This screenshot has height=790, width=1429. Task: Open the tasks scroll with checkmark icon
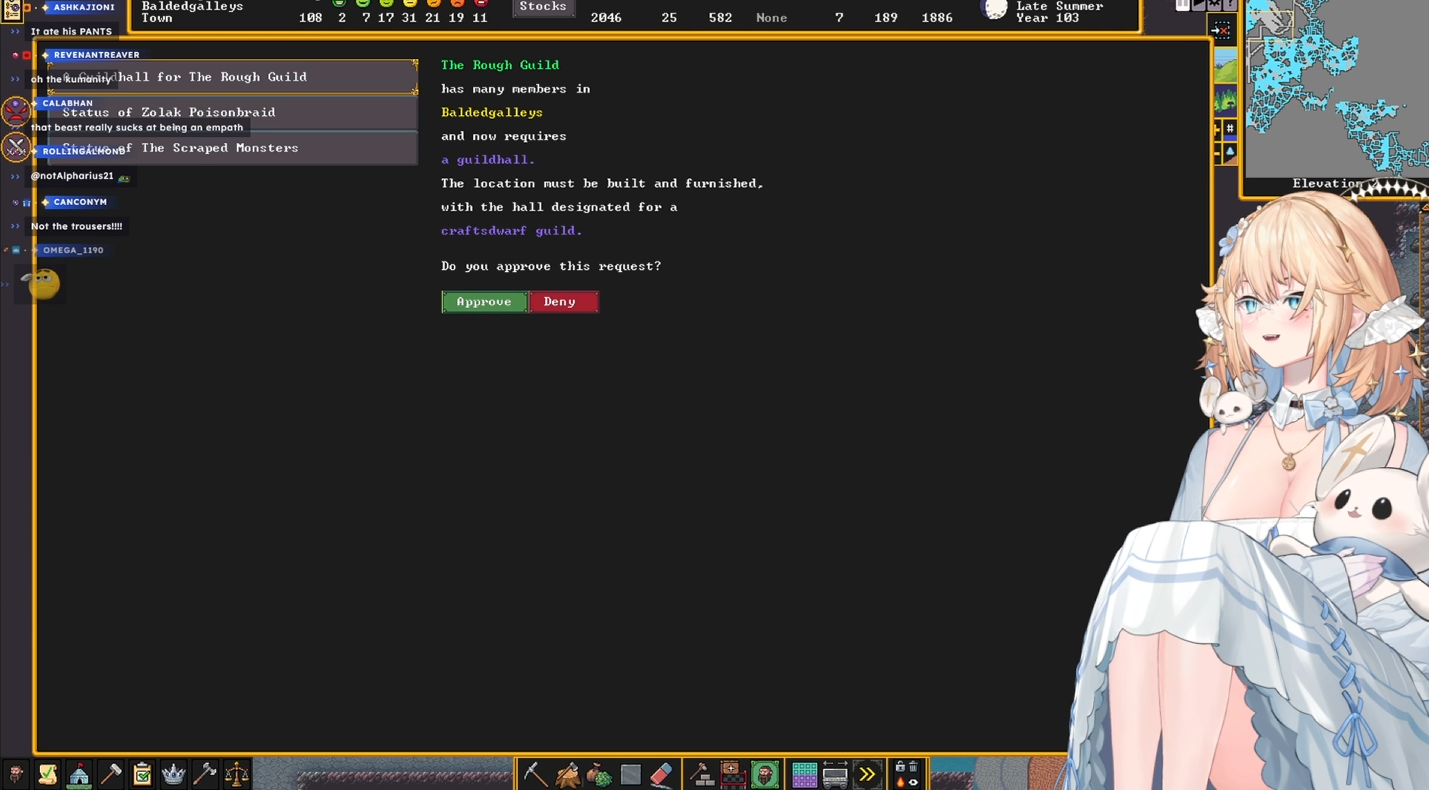pos(47,774)
